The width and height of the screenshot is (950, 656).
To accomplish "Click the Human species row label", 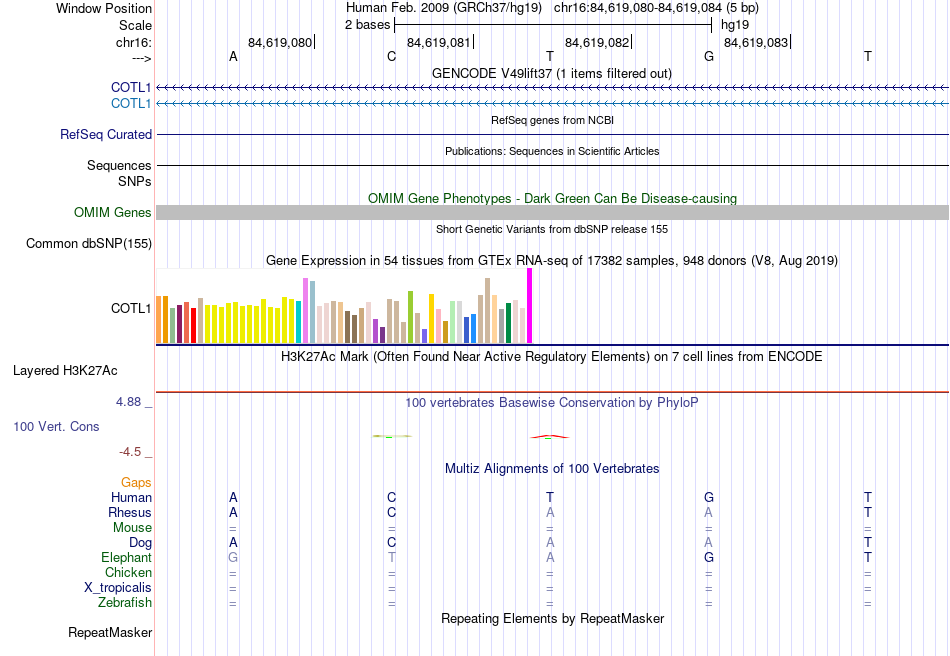I will pos(131,497).
